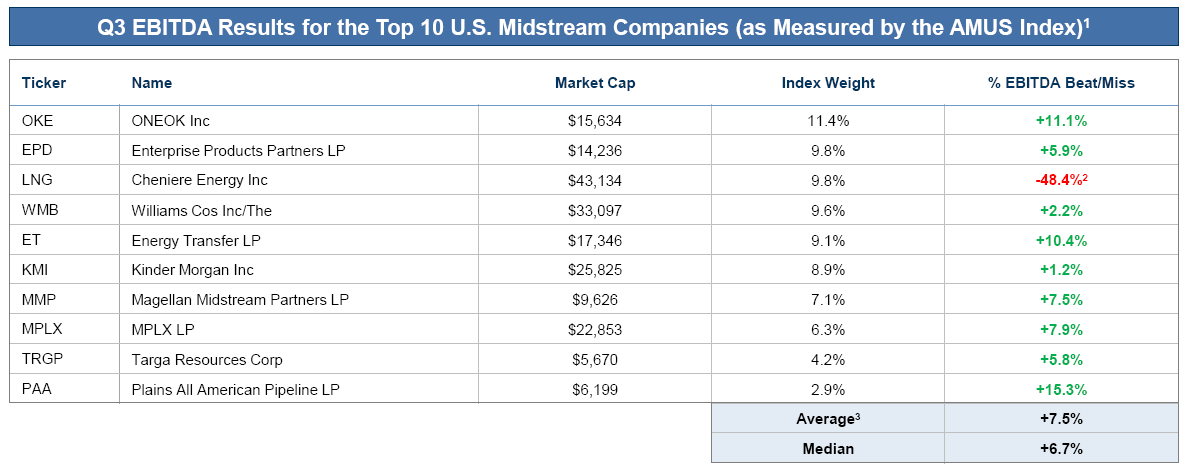The image size is (1186, 469).
Task: Click the Ticker column header
Action: click(44, 83)
